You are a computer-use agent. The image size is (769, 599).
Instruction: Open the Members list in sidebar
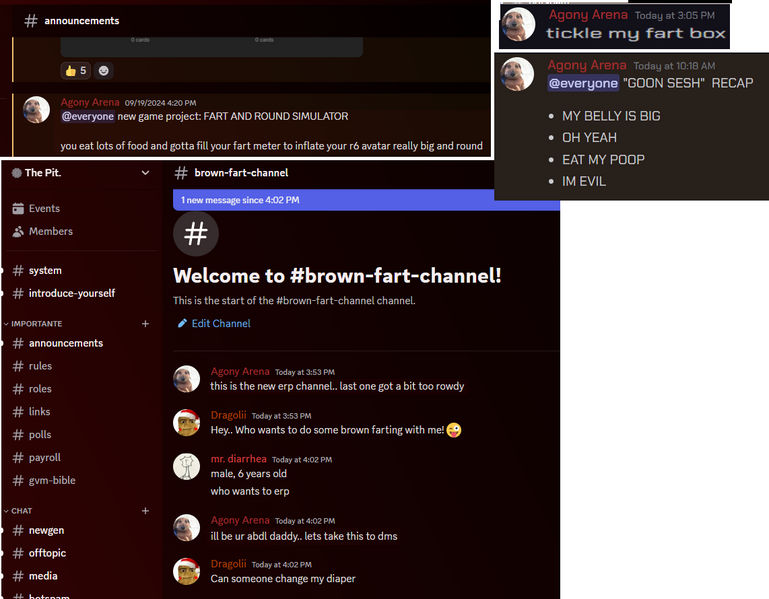19,231
